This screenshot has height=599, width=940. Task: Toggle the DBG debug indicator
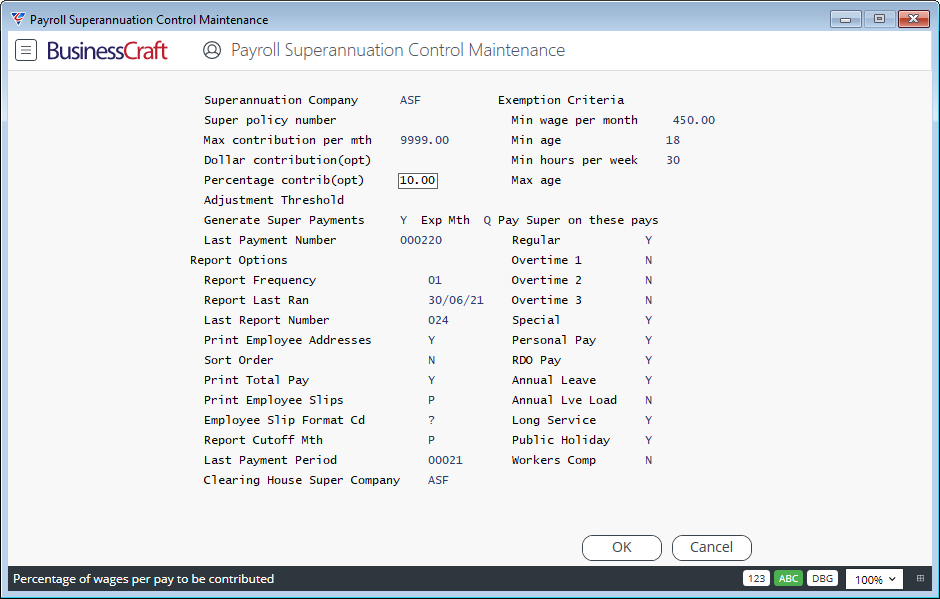coord(822,579)
